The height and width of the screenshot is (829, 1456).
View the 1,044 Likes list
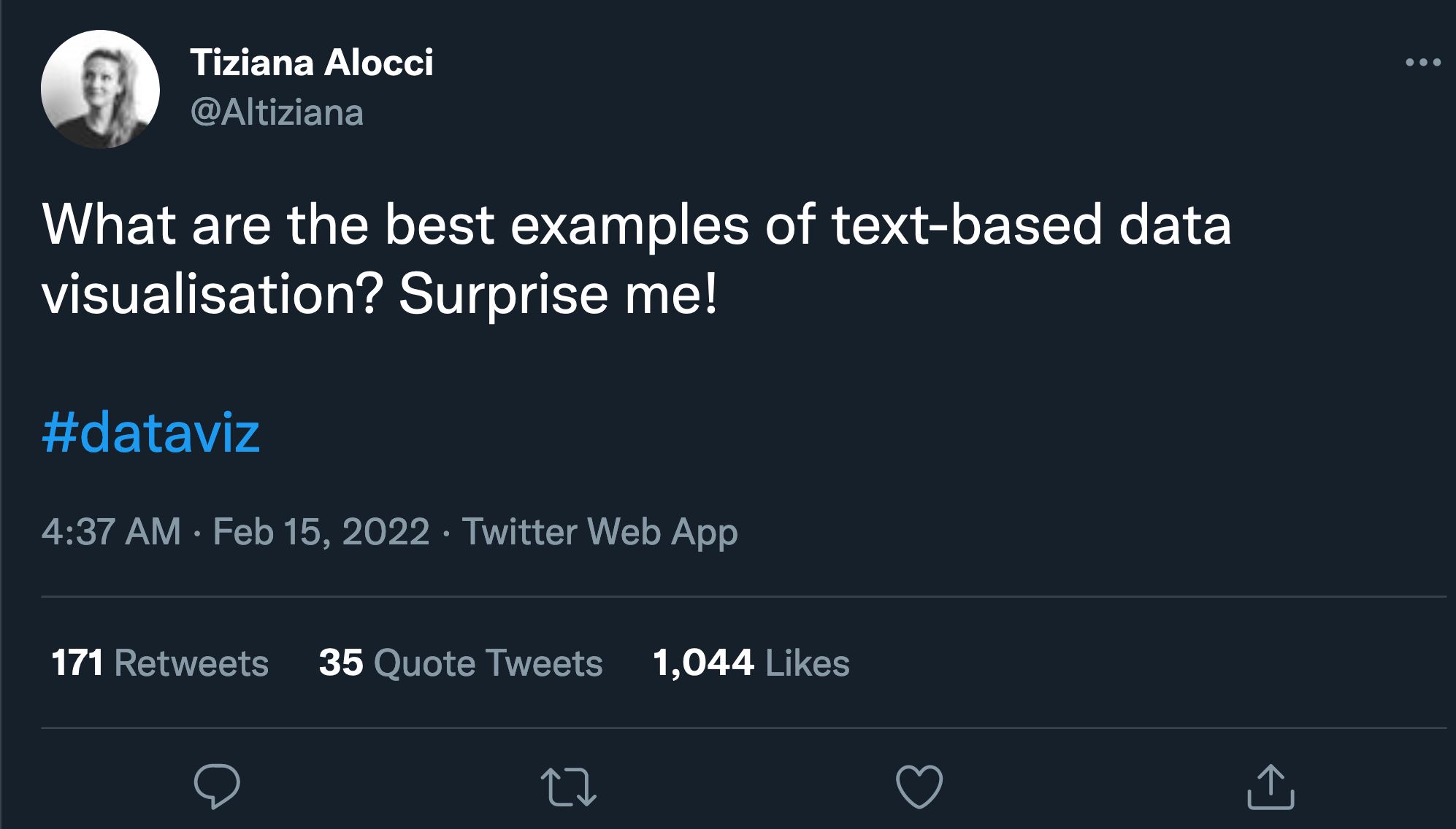point(751,663)
